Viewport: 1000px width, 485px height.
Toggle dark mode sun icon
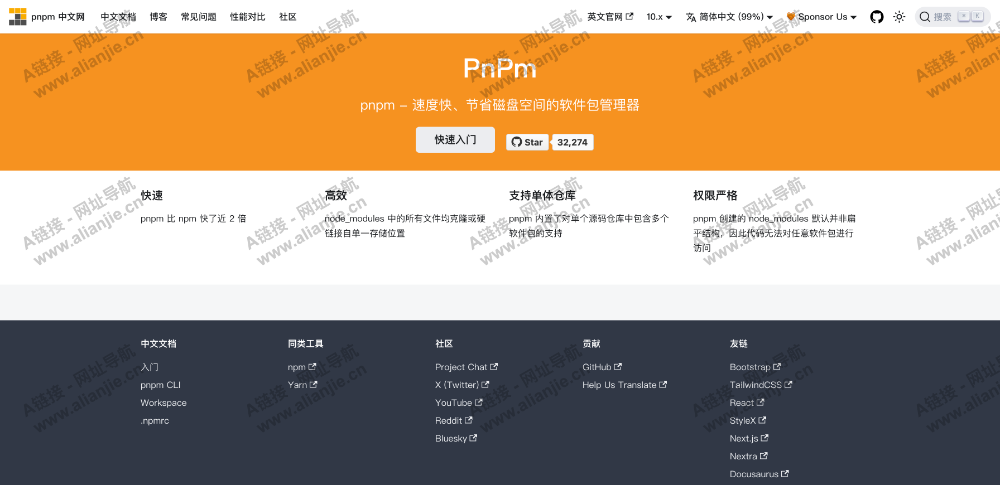pos(899,17)
